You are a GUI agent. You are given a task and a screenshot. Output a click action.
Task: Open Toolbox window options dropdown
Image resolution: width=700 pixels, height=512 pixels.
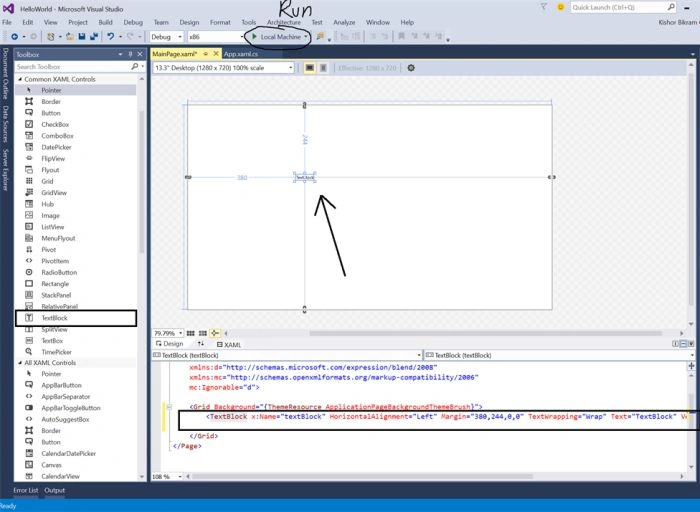pos(121,54)
